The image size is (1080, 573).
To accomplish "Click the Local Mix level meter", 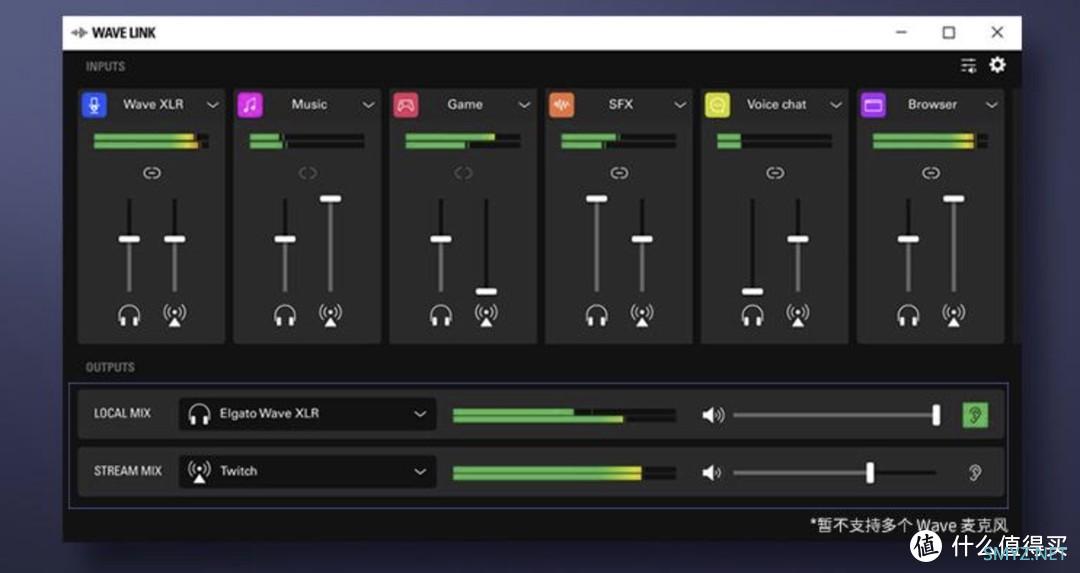I will coord(564,415).
